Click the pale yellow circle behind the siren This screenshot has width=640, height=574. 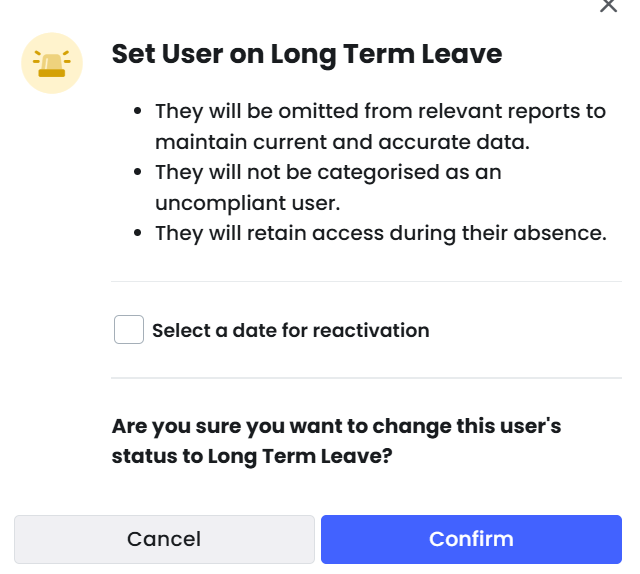coord(52,63)
